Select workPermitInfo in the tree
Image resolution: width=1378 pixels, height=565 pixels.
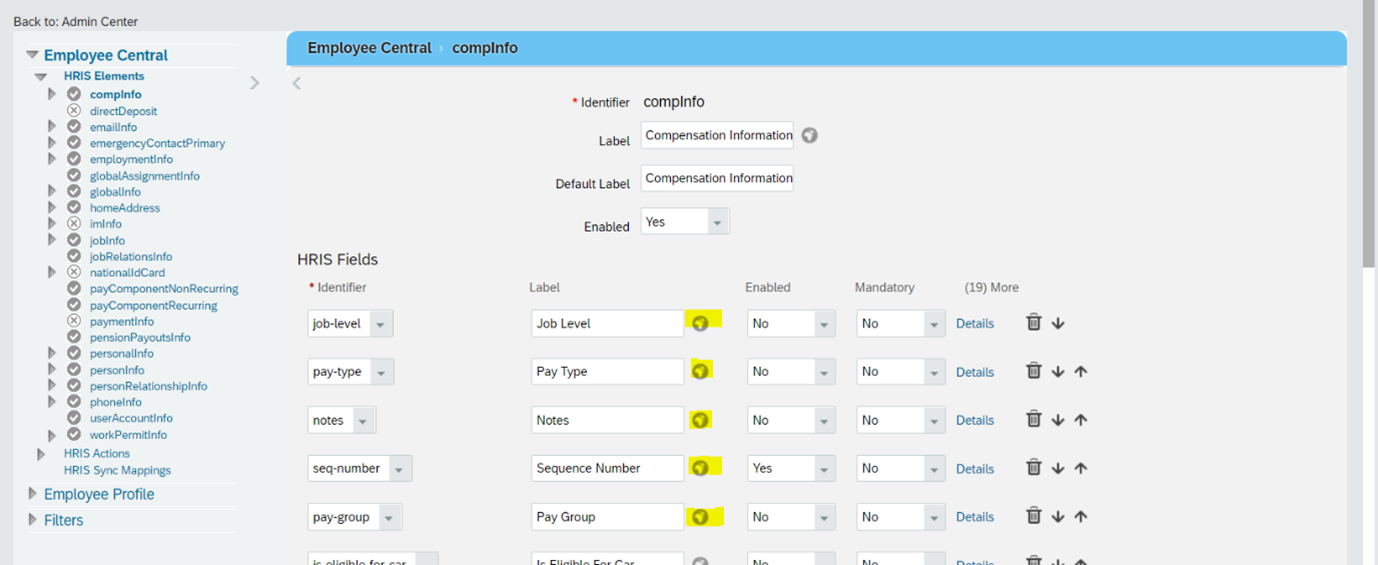tap(128, 435)
